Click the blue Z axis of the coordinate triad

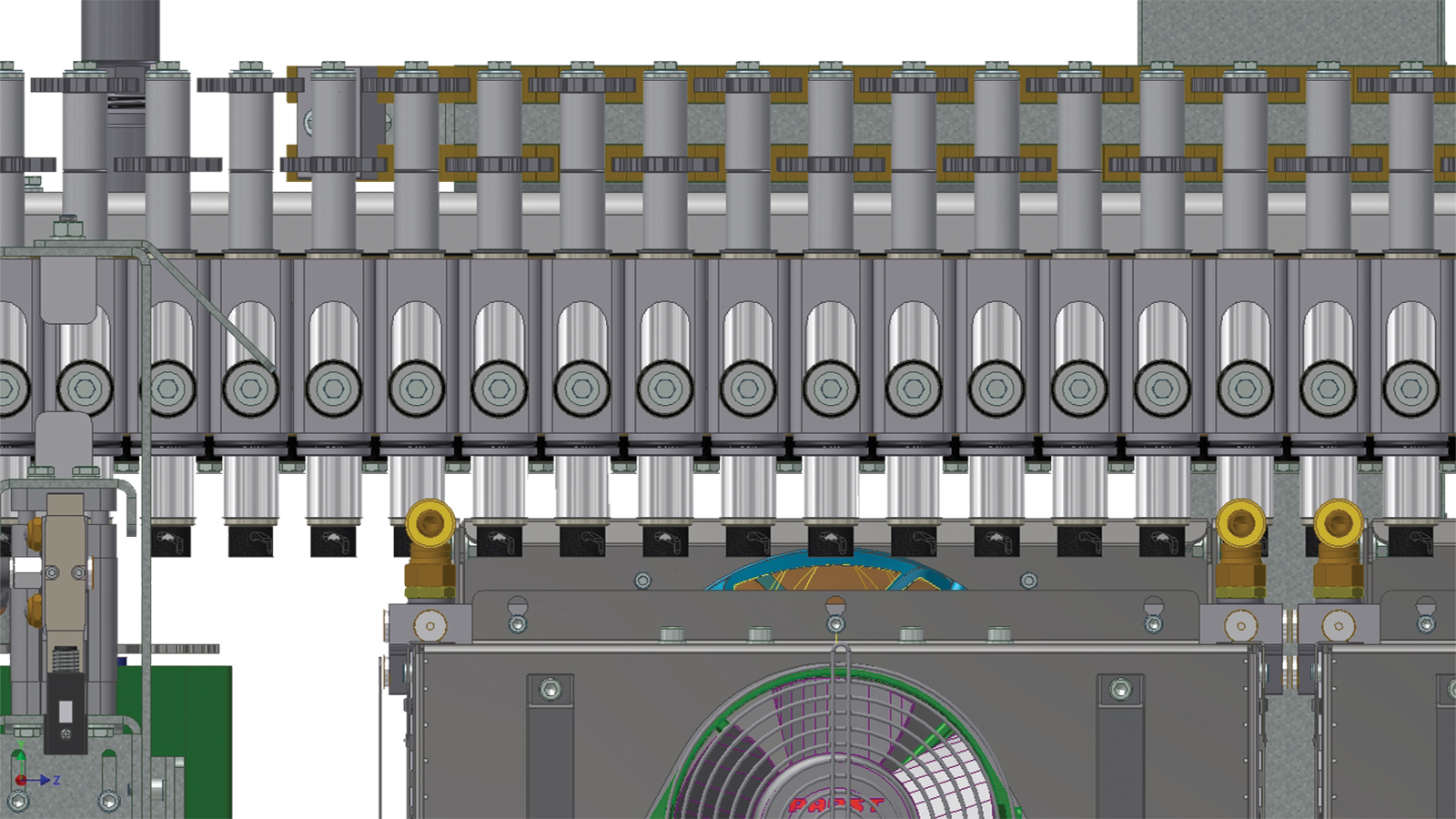[44, 781]
